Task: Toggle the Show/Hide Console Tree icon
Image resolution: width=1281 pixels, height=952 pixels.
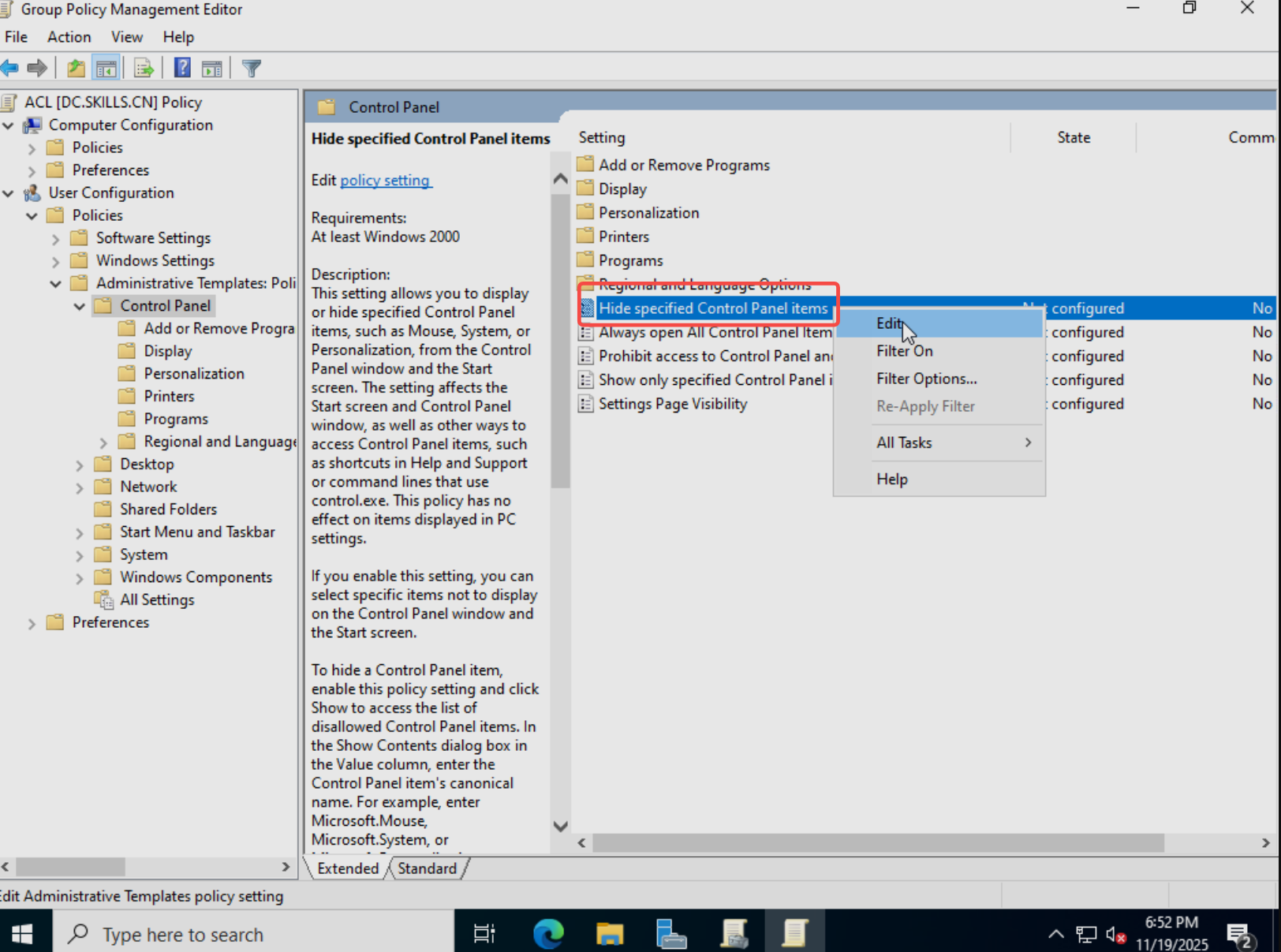Action: (106, 68)
